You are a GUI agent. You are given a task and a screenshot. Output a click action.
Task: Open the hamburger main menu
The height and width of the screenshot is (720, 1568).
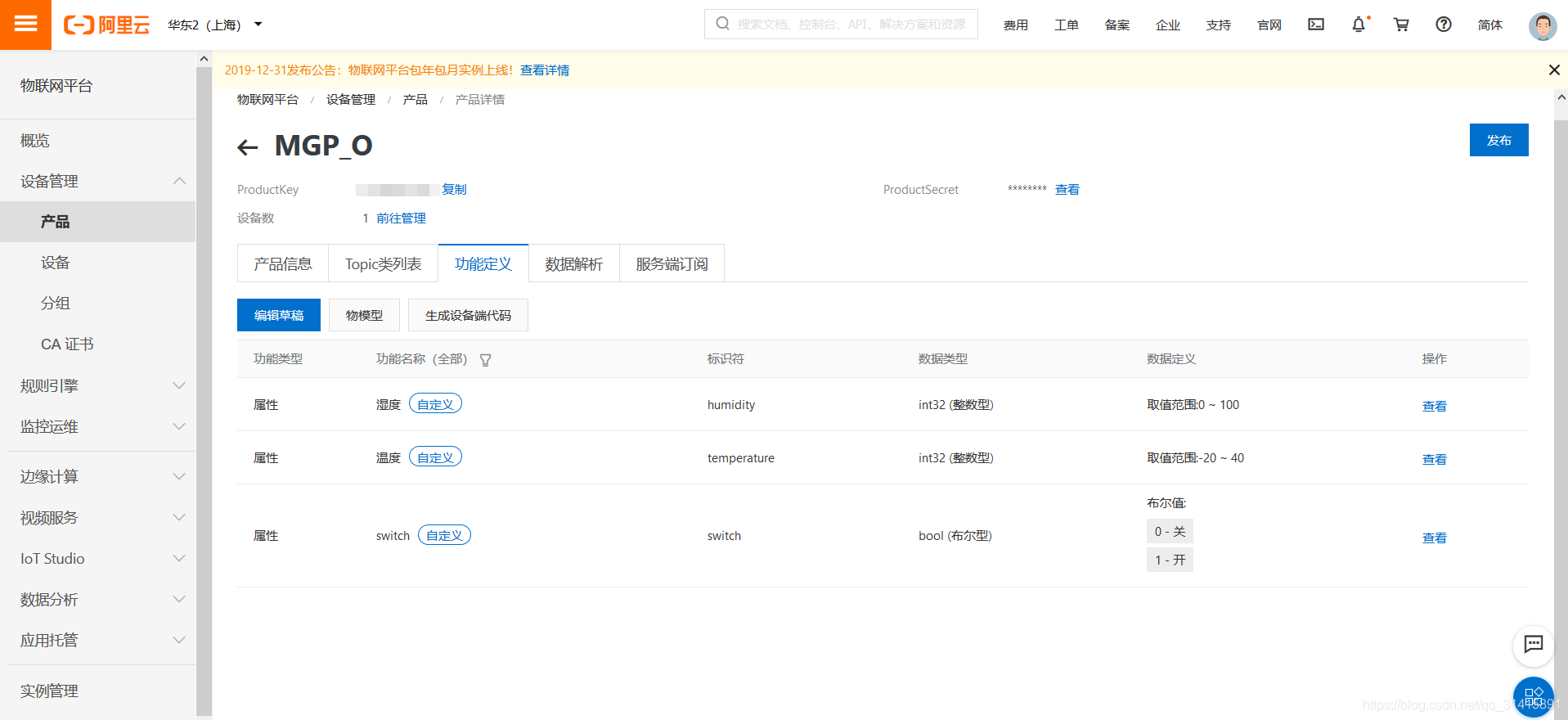coord(25,25)
